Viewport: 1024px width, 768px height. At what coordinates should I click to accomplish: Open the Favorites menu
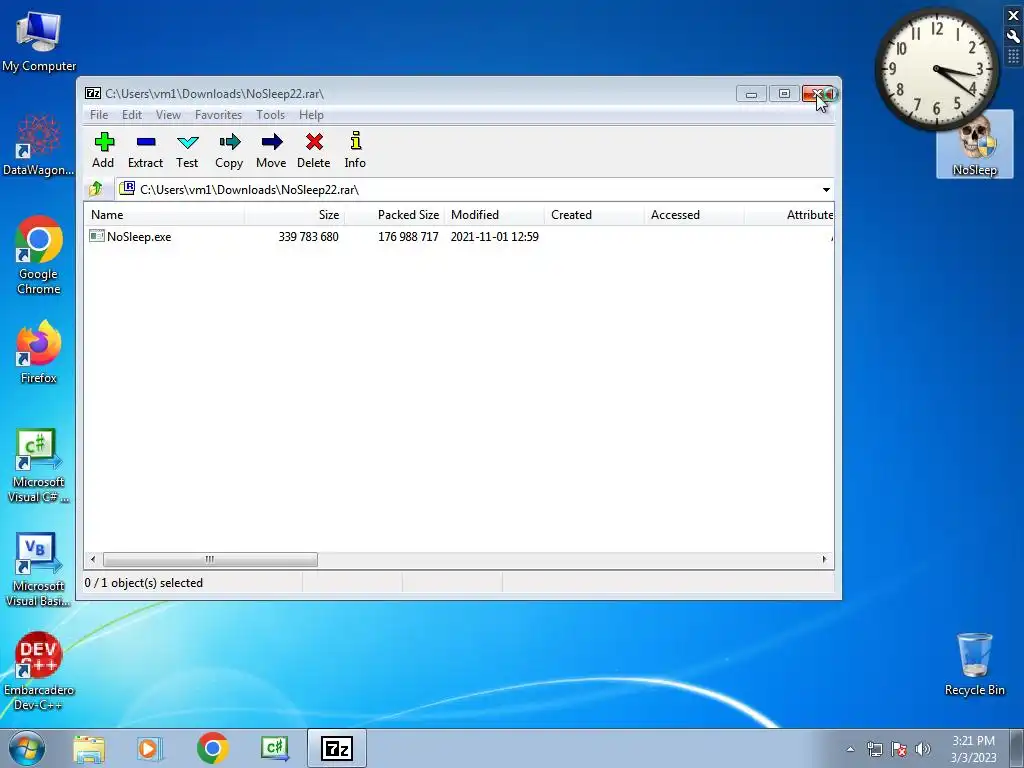tap(218, 114)
